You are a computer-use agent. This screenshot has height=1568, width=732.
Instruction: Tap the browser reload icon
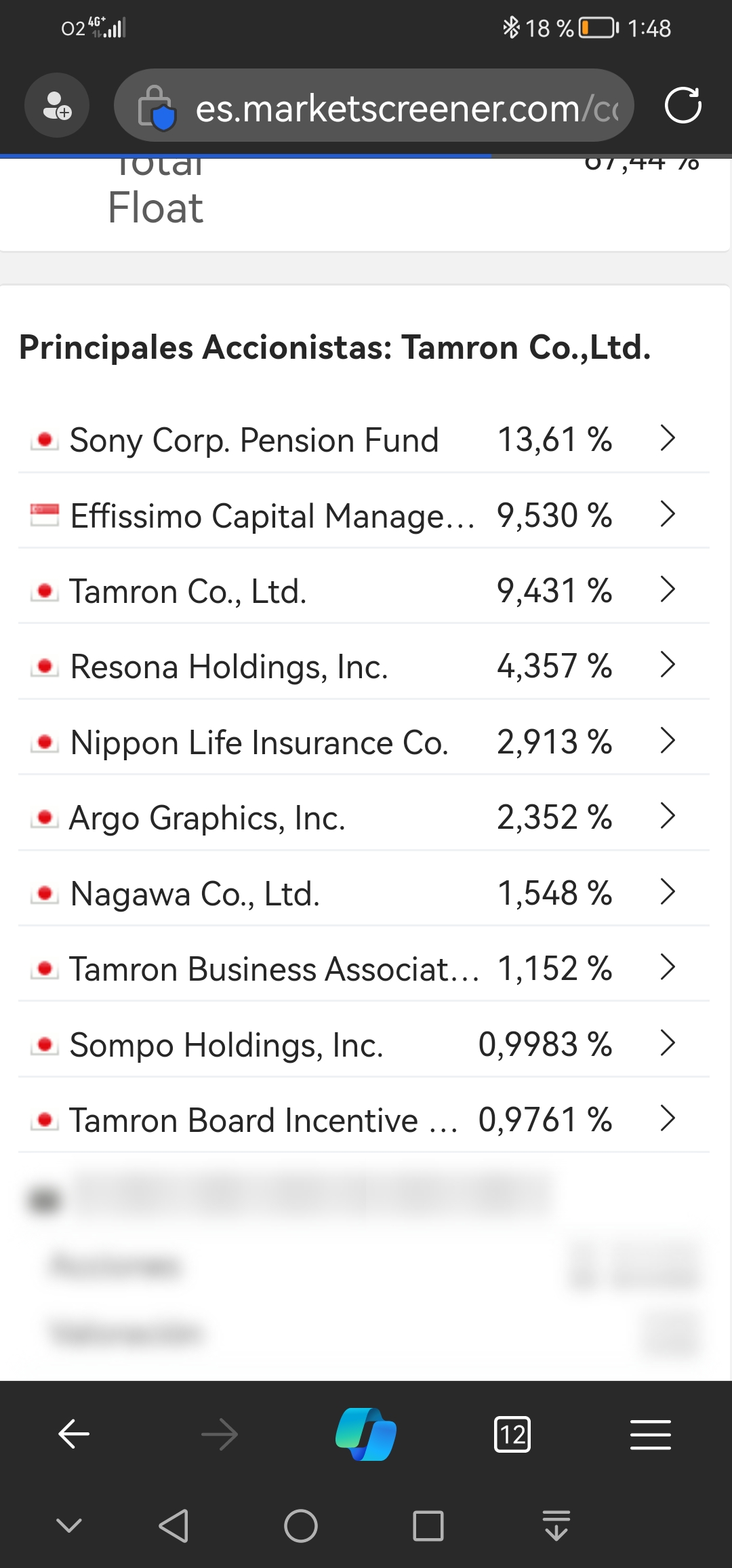tap(683, 106)
